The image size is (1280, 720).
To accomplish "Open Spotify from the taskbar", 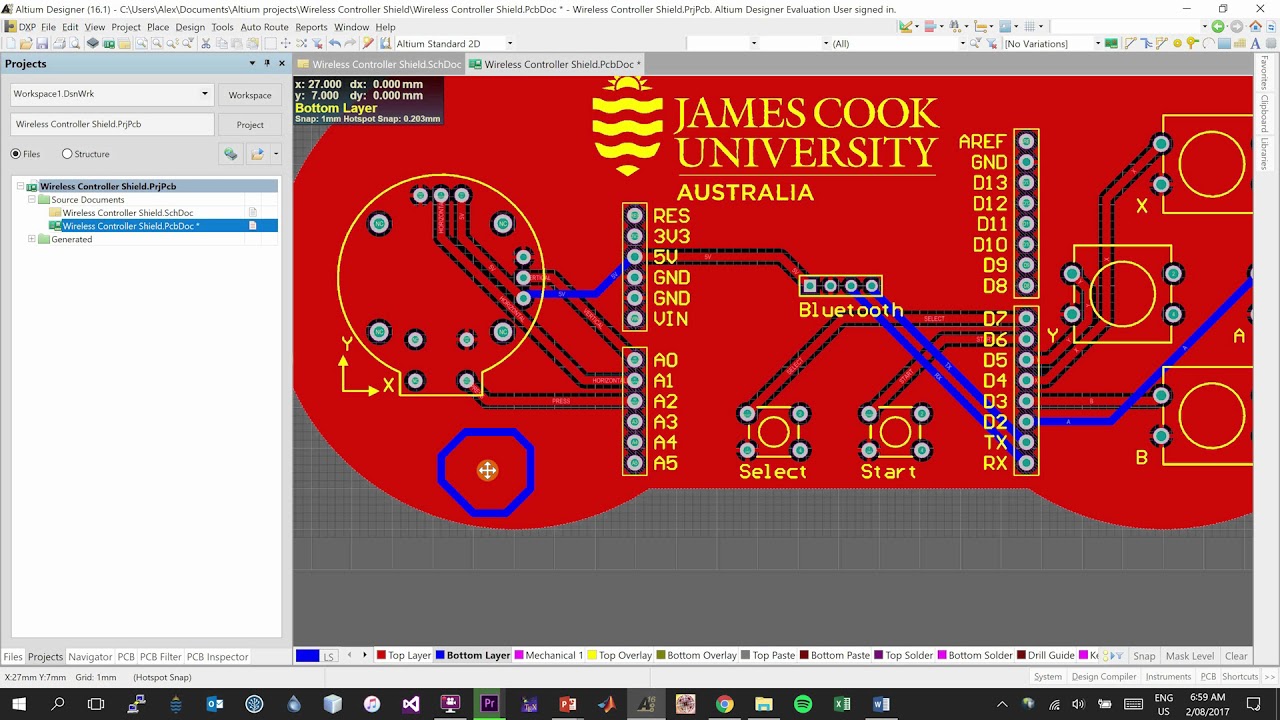I will 803,704.
